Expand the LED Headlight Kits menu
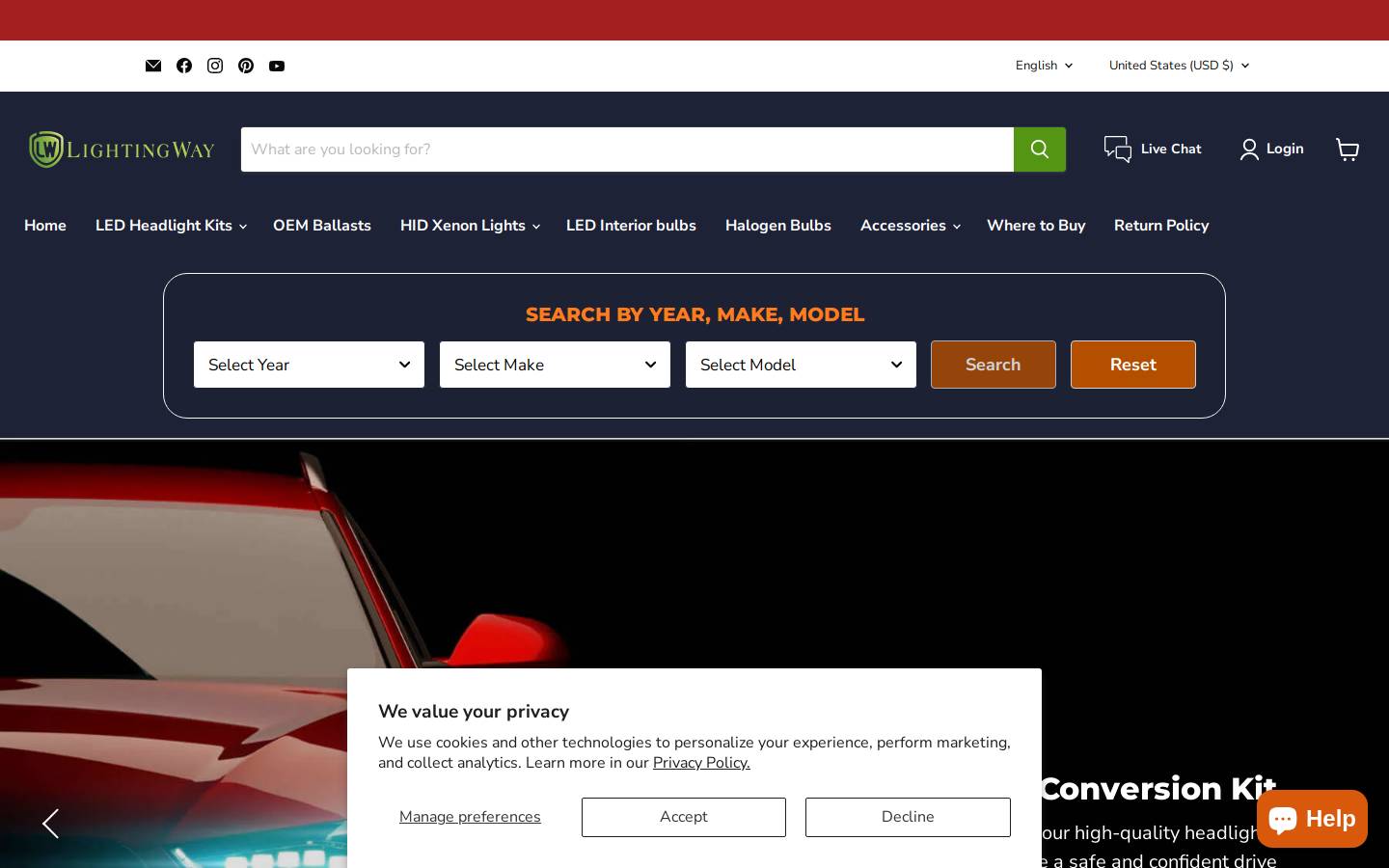The height and width of the screenshot is (868, 1389). point(171,226)
